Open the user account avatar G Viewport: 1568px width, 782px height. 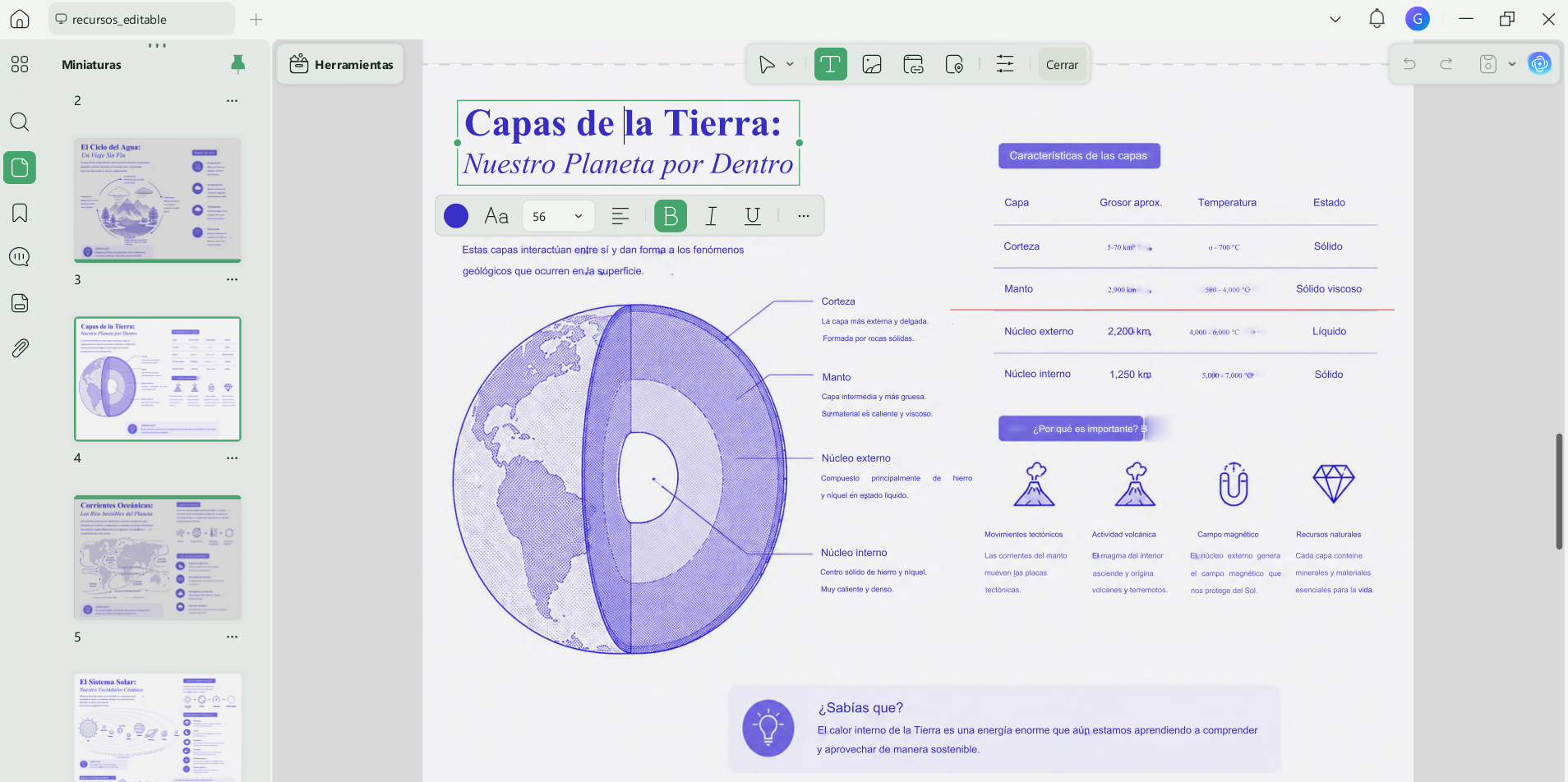pos(1418,19)
